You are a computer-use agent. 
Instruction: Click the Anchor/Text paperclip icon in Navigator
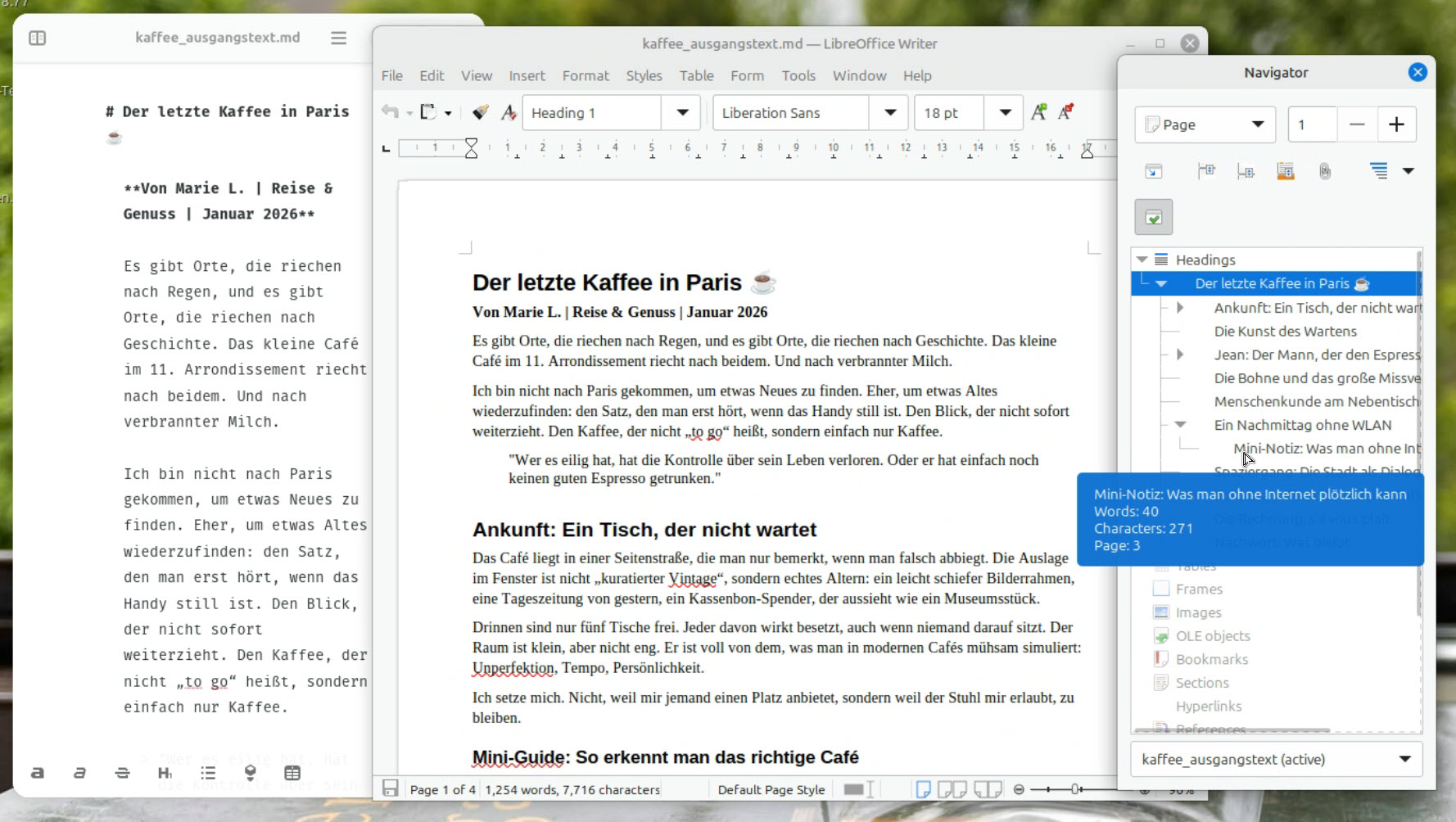1325,171
